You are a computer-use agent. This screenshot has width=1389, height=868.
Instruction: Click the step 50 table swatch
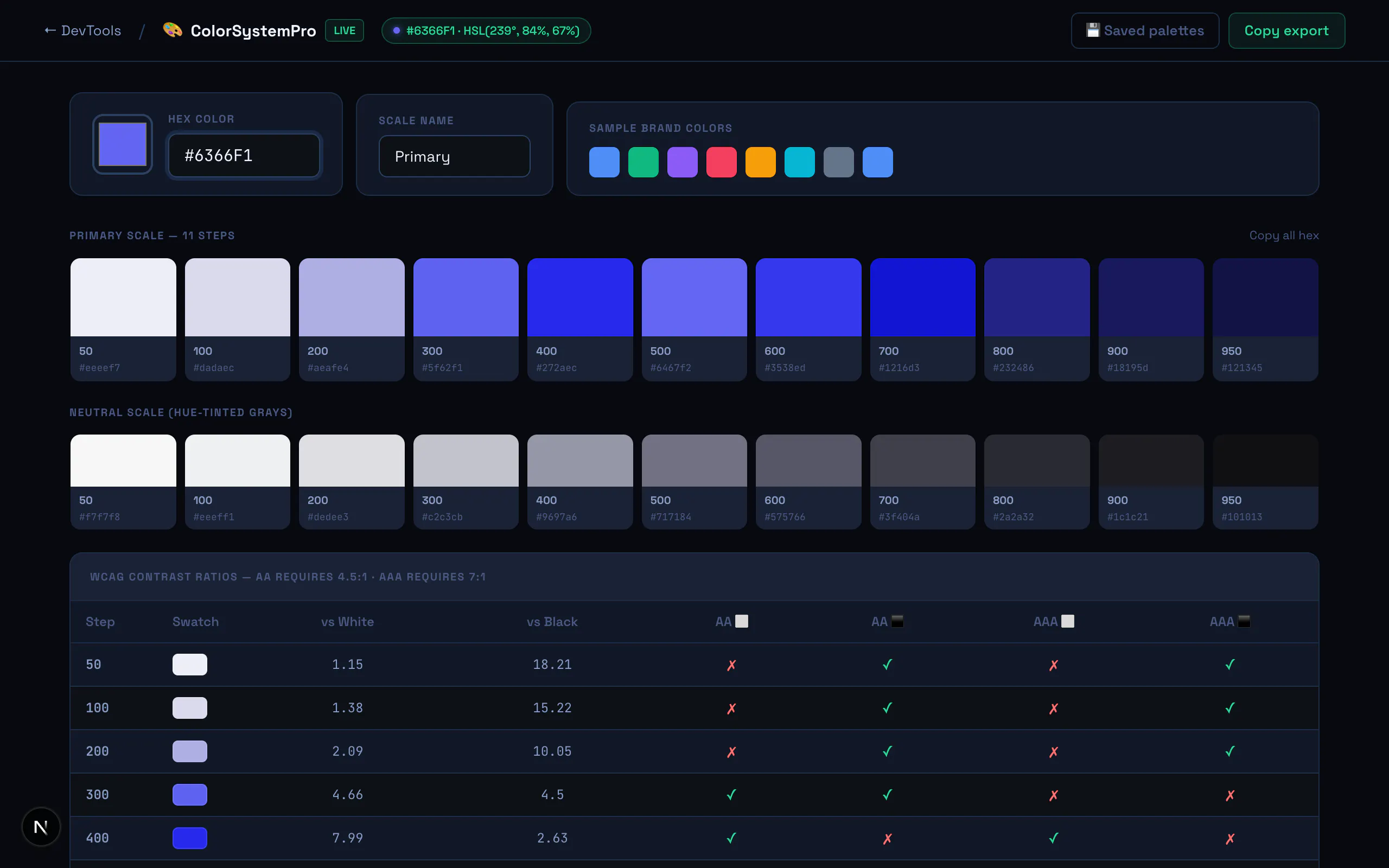190,664
